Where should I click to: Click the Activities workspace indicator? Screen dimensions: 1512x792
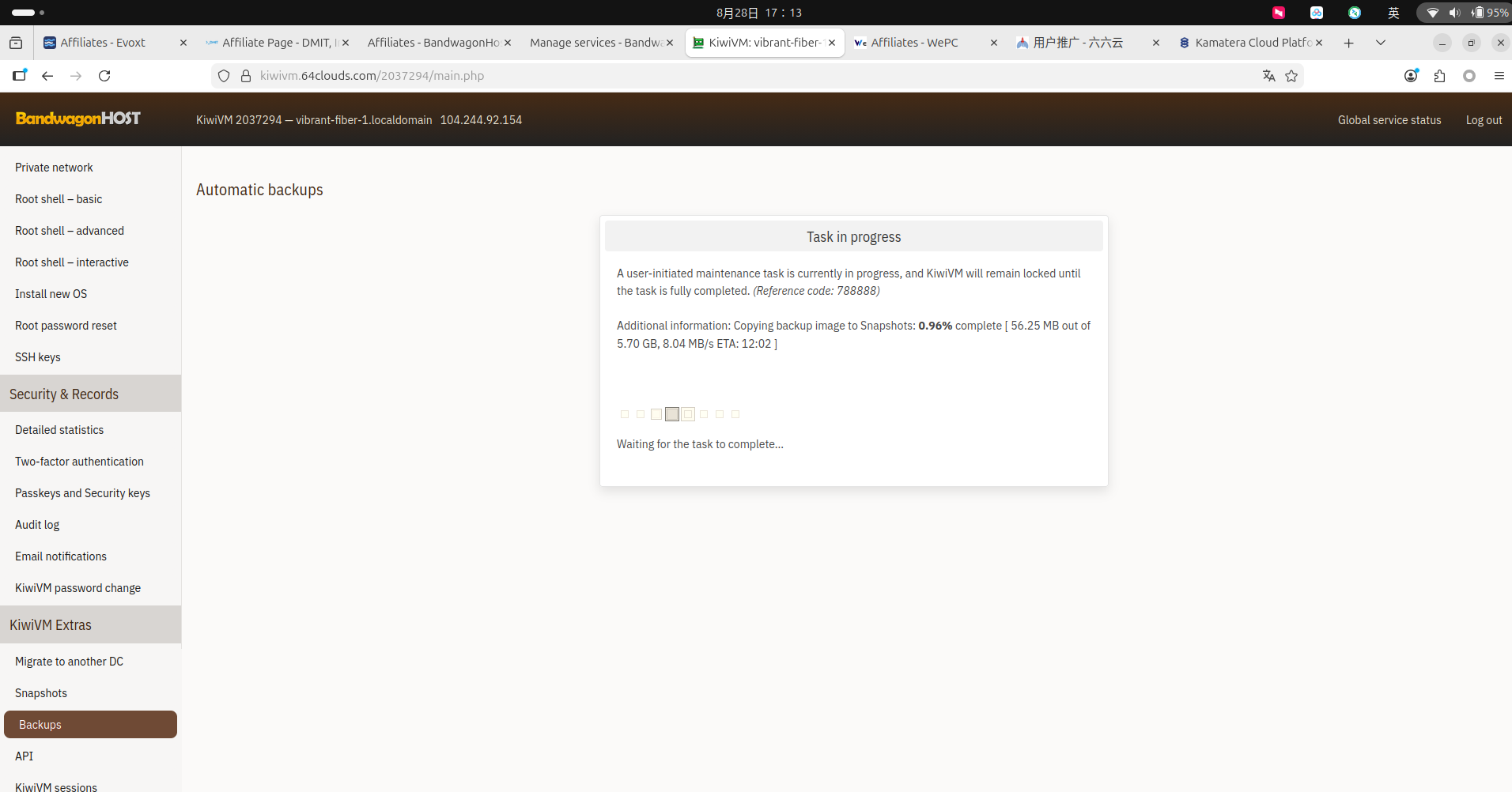coord(28,13)
